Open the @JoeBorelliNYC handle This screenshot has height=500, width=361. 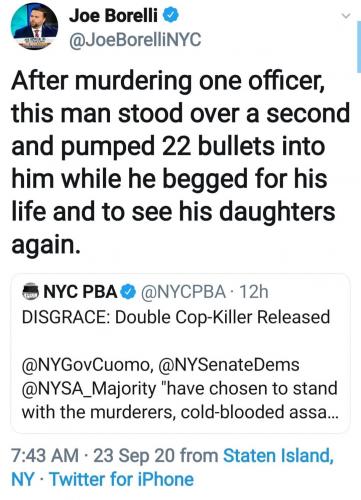point(135,40)
